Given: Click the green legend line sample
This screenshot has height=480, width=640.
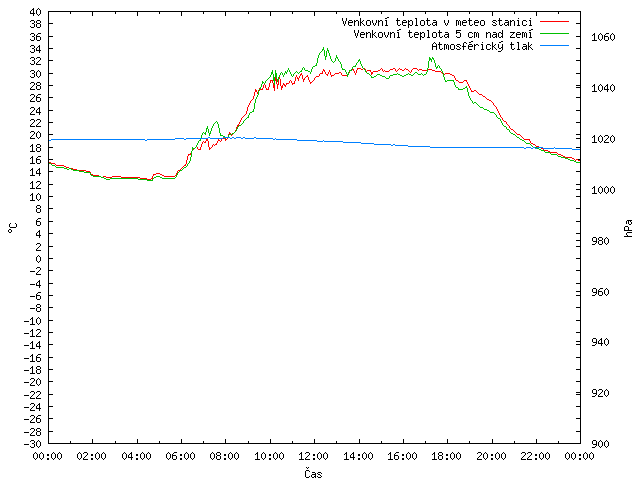Looking at the screenshot, I should (x=554, y=34).
